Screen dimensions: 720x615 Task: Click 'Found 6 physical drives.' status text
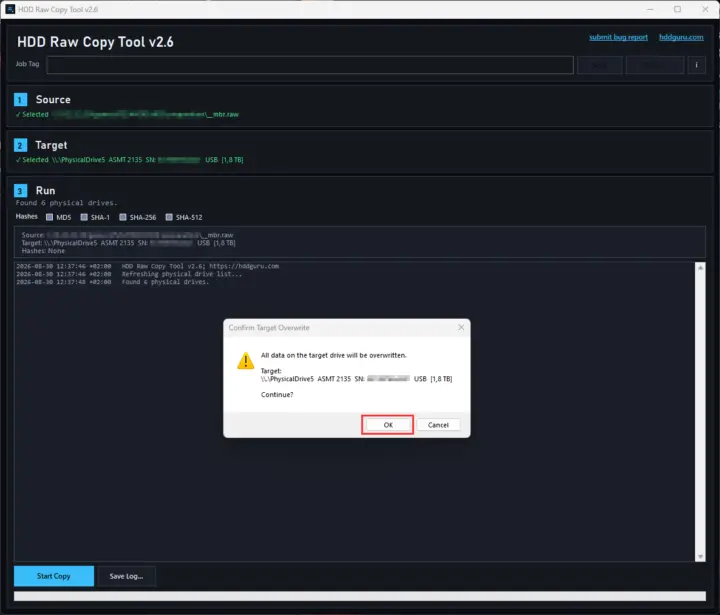coord(67,203)
